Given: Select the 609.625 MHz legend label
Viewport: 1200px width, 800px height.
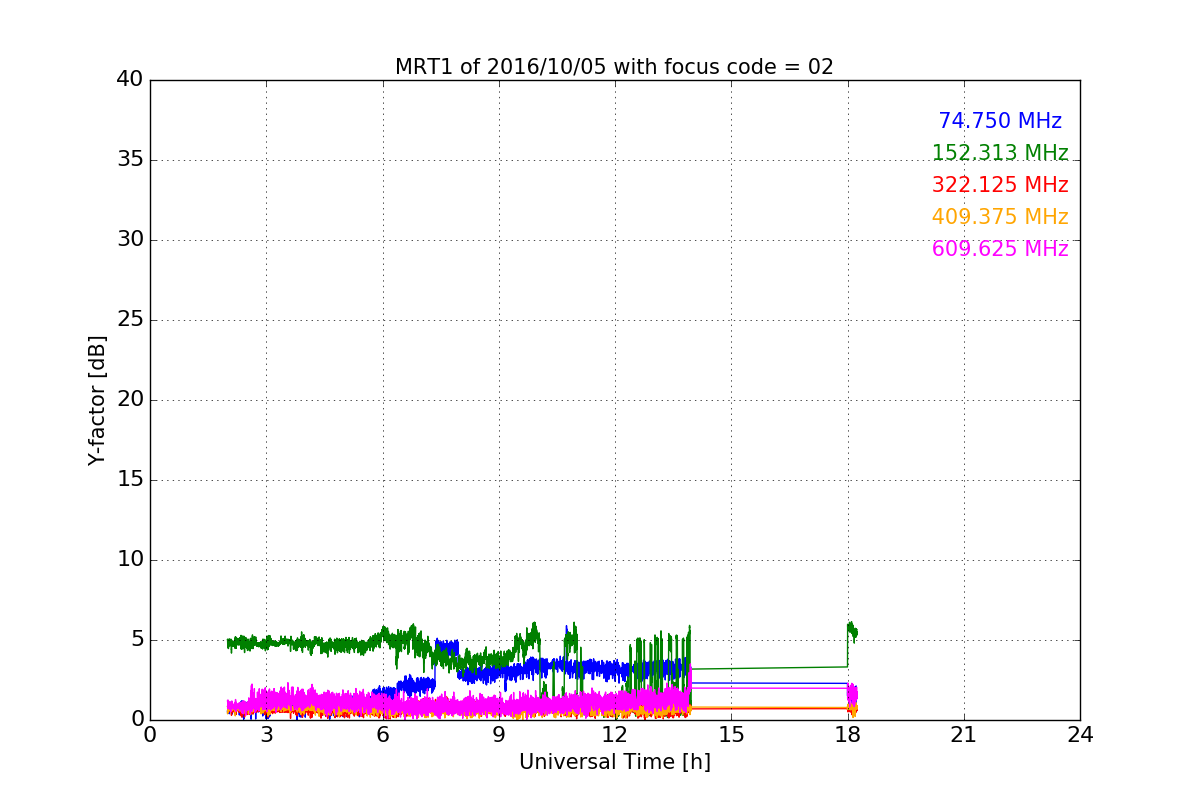Looking at the screenshot, I should (x=1000, y=249).
